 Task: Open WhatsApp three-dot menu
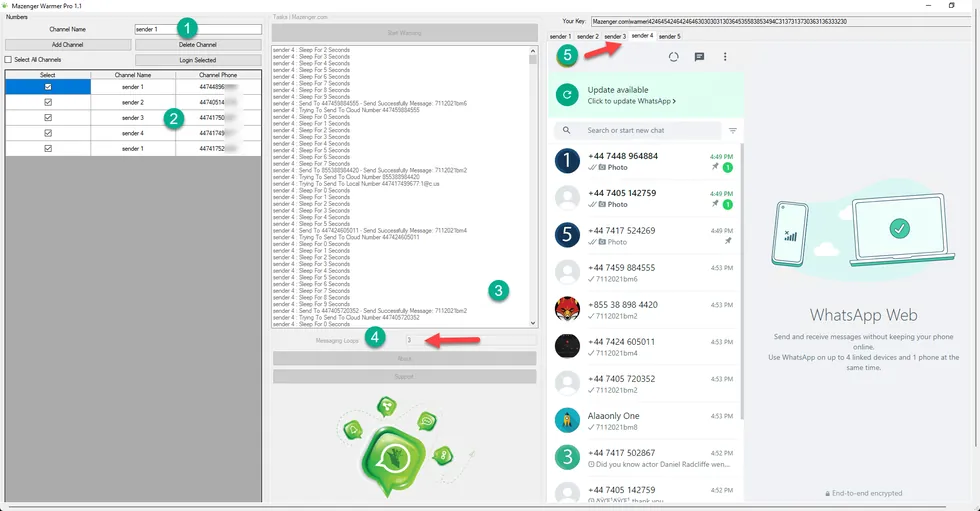pos(725,57)
